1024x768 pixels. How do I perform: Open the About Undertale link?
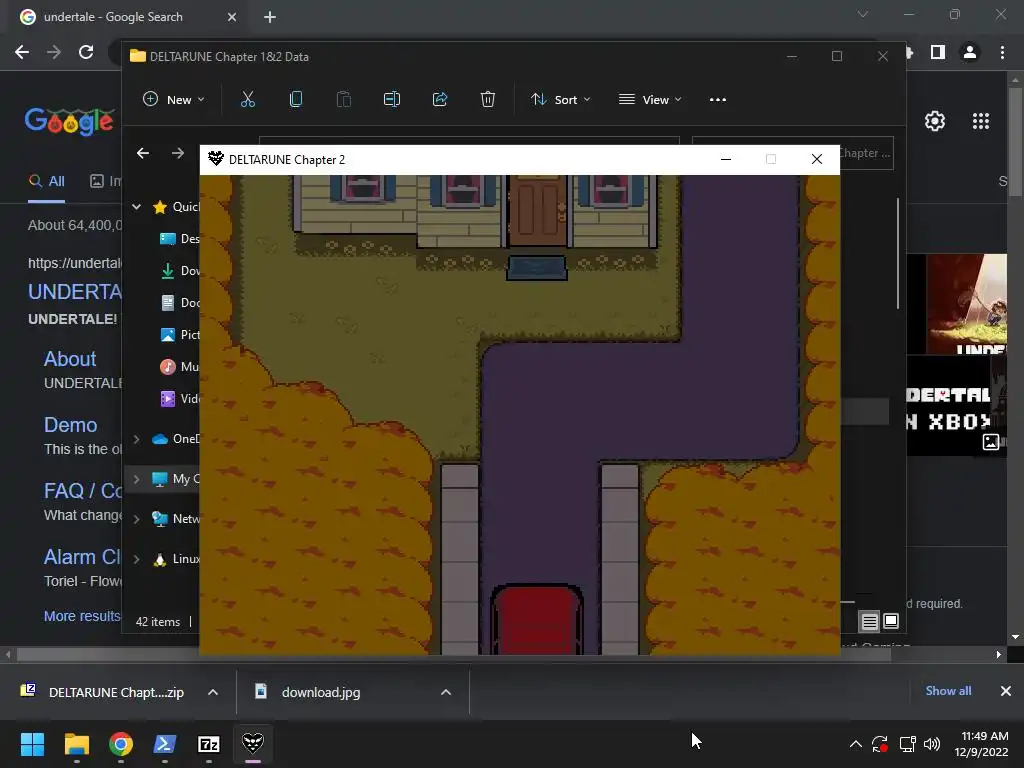(70, 359)
